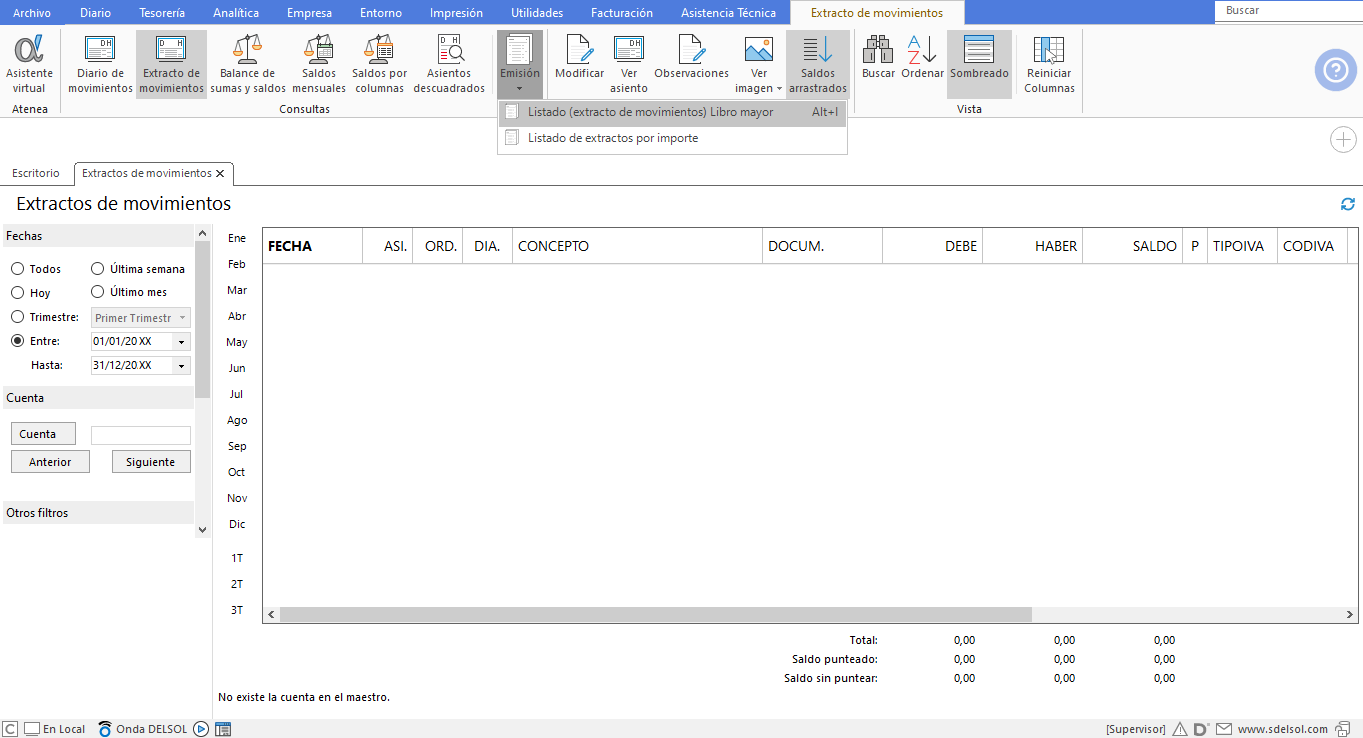Open Saldos por columnas
This screenshot has width=1363, height=738.
tap(380, 65)
